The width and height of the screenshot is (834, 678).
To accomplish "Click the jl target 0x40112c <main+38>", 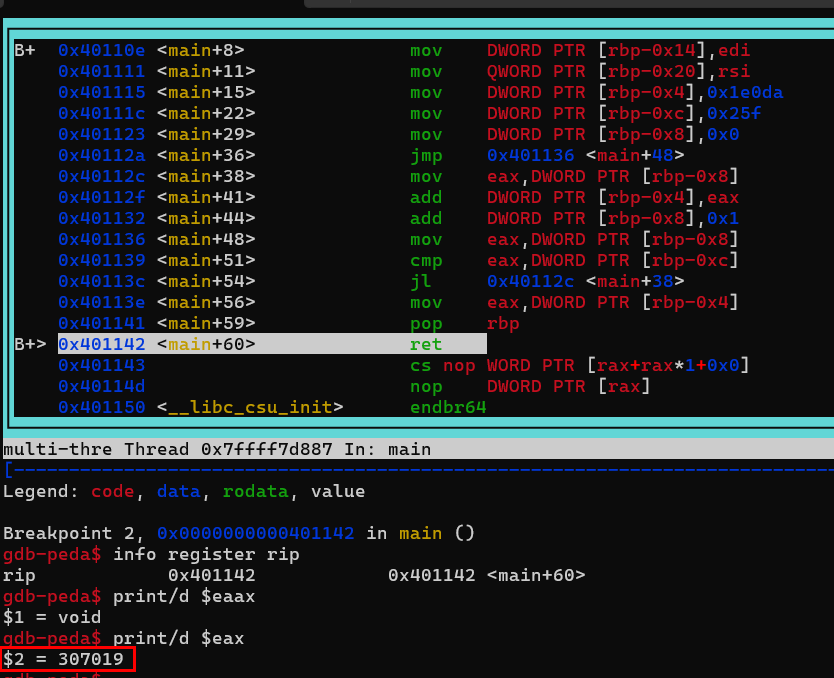I will 585,281.
